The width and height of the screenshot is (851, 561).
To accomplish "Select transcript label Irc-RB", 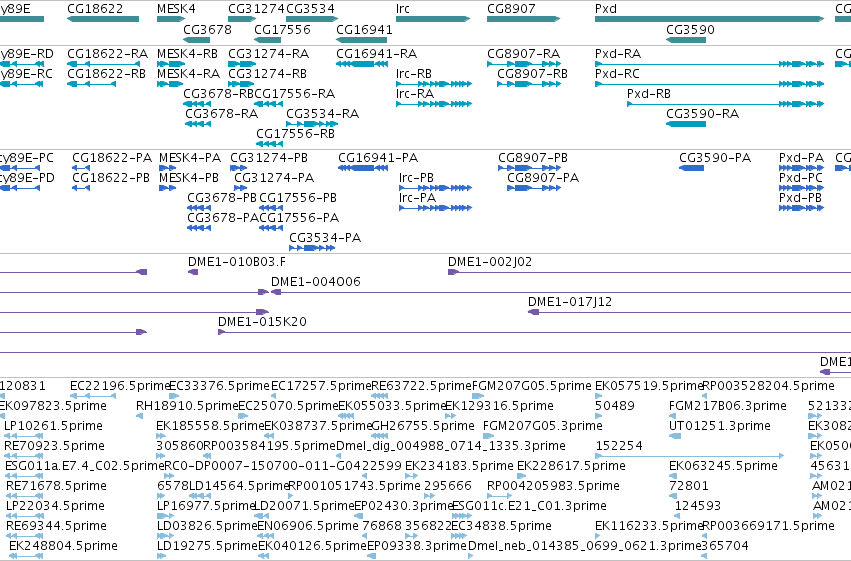I will coord(414,74).
